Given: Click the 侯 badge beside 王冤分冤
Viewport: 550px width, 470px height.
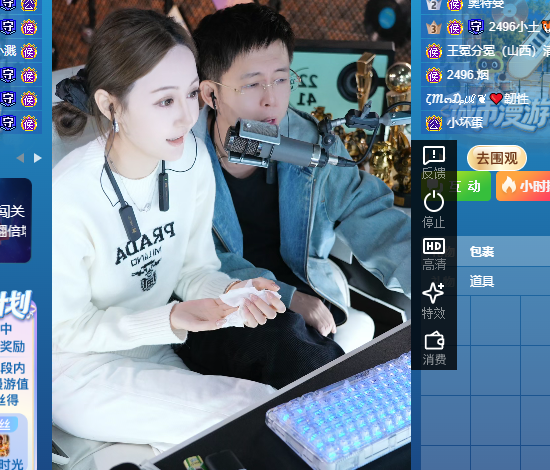Looking at the screenshot, I should pyautogui.click(x=434, y=52).
